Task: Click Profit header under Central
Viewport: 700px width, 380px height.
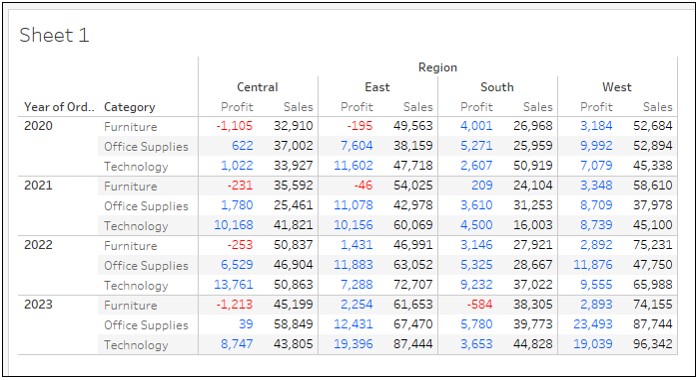Action: coord(237,107)
